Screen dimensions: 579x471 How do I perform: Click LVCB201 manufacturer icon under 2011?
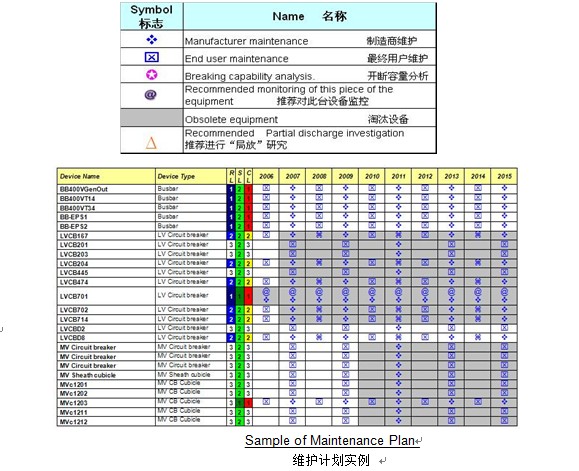point(398,244)
